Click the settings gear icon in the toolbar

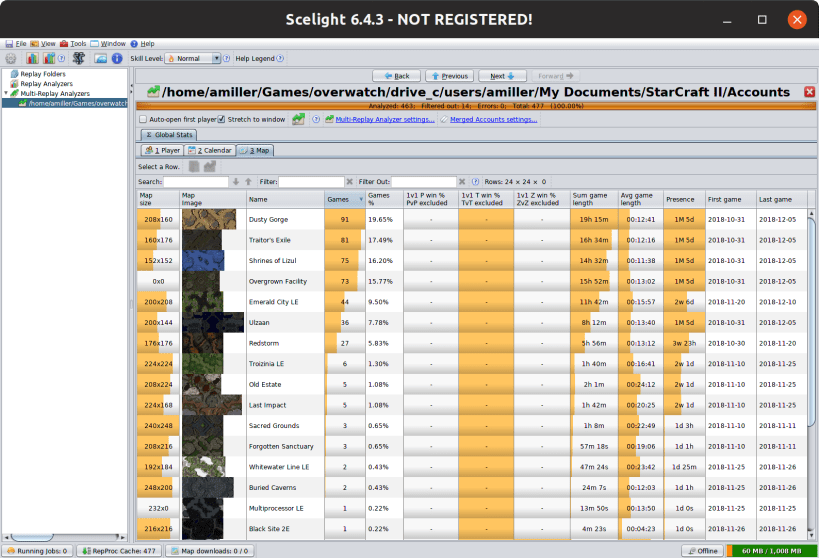[x=10, y=59]
